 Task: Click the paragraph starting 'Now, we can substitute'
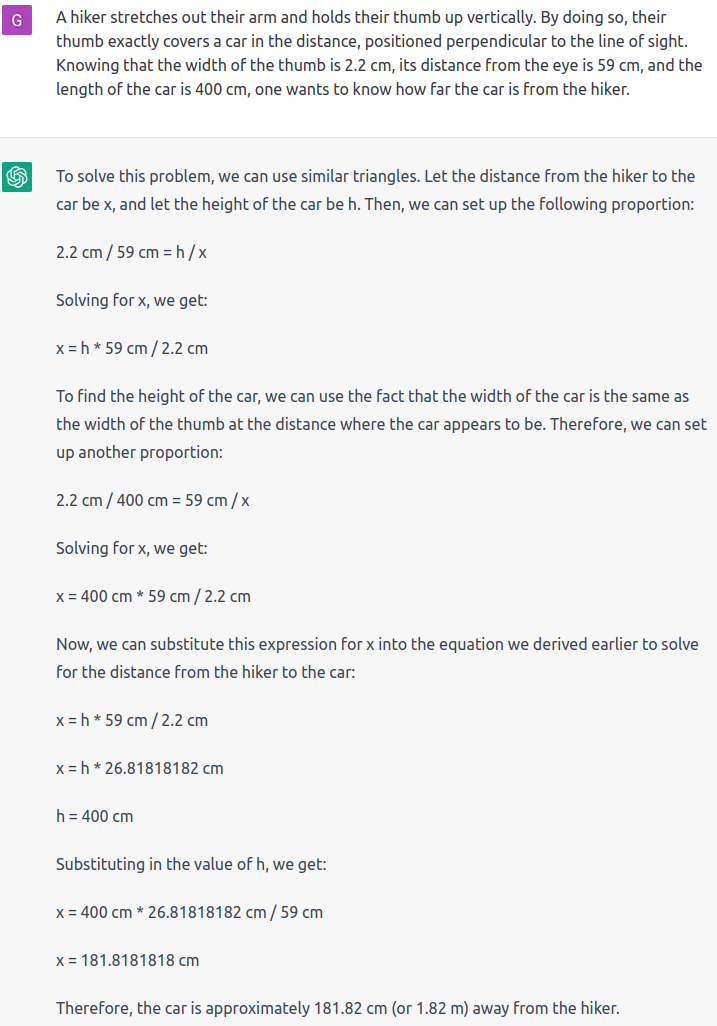377,658
